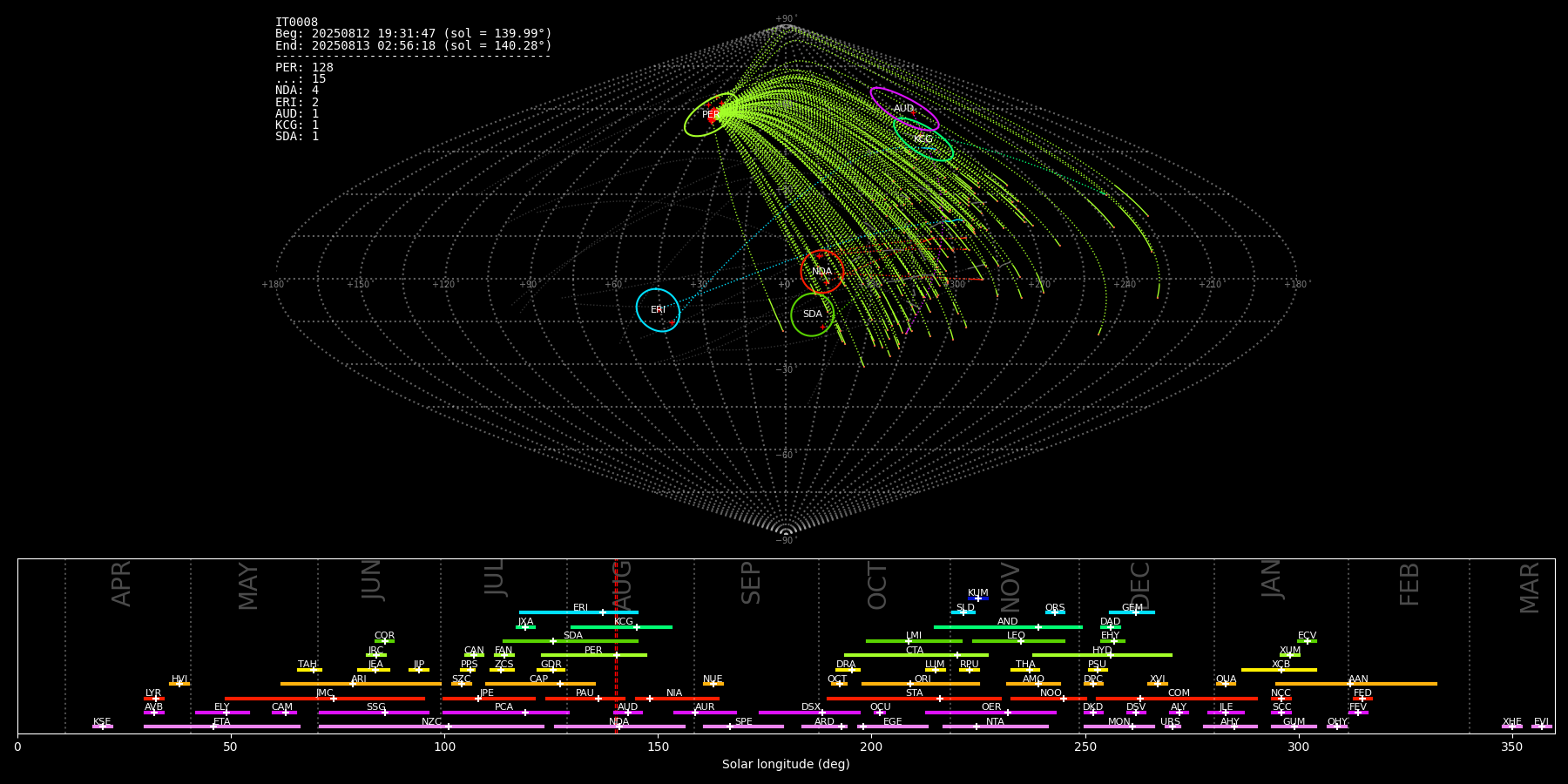Click the LYR shower label in the timeline
The width and height of the screenshot is (1568, 784).
pyautogui.click(x=153, y=693)
